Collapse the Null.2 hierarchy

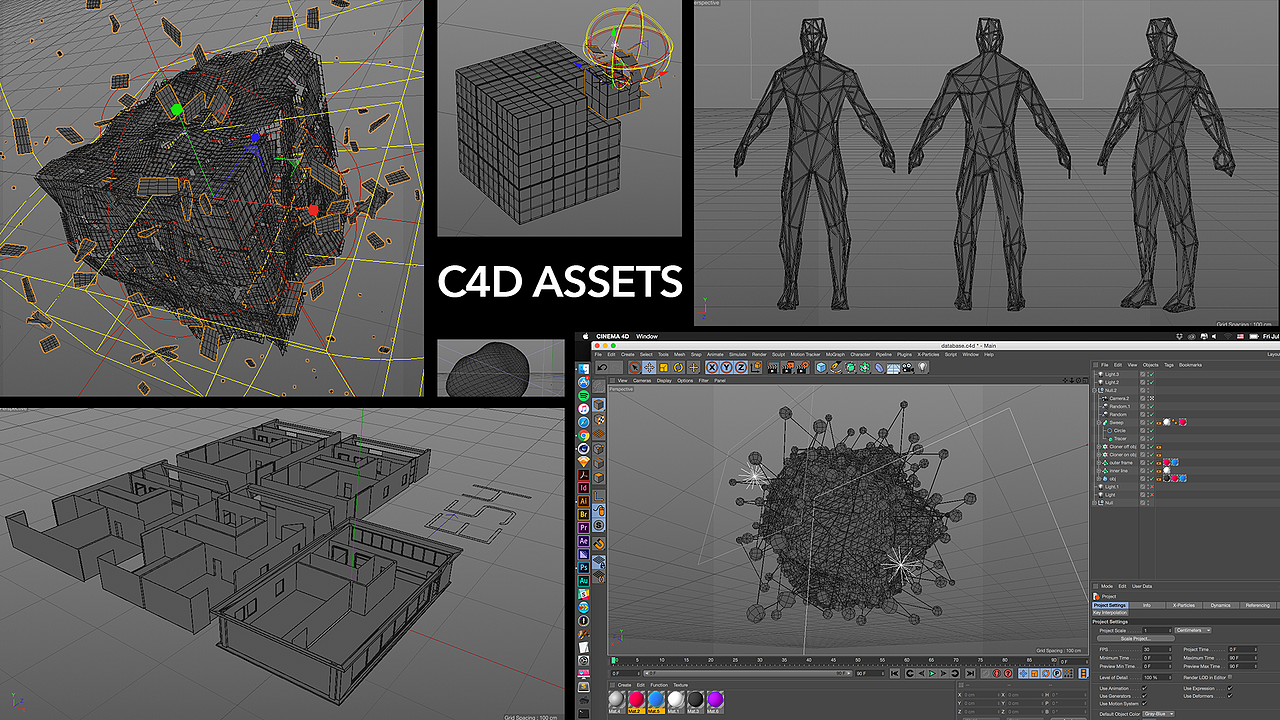pyautogui.click(x=1094, y=390)
